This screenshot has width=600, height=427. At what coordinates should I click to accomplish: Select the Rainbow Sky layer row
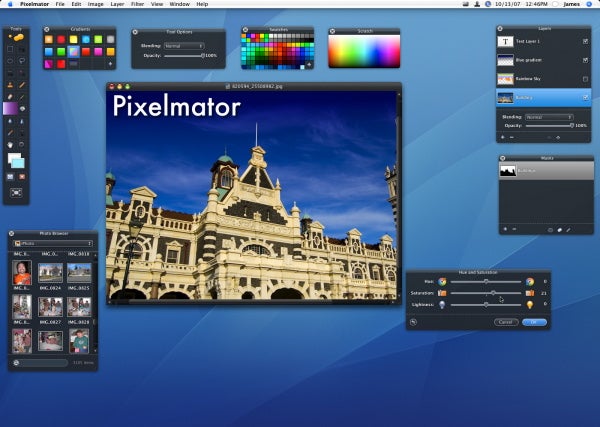(x=543, y=79)
